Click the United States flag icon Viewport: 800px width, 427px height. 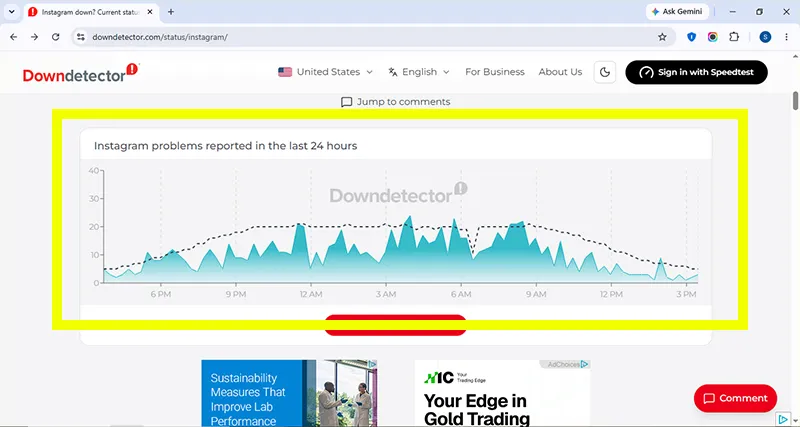tap(285, 72)
